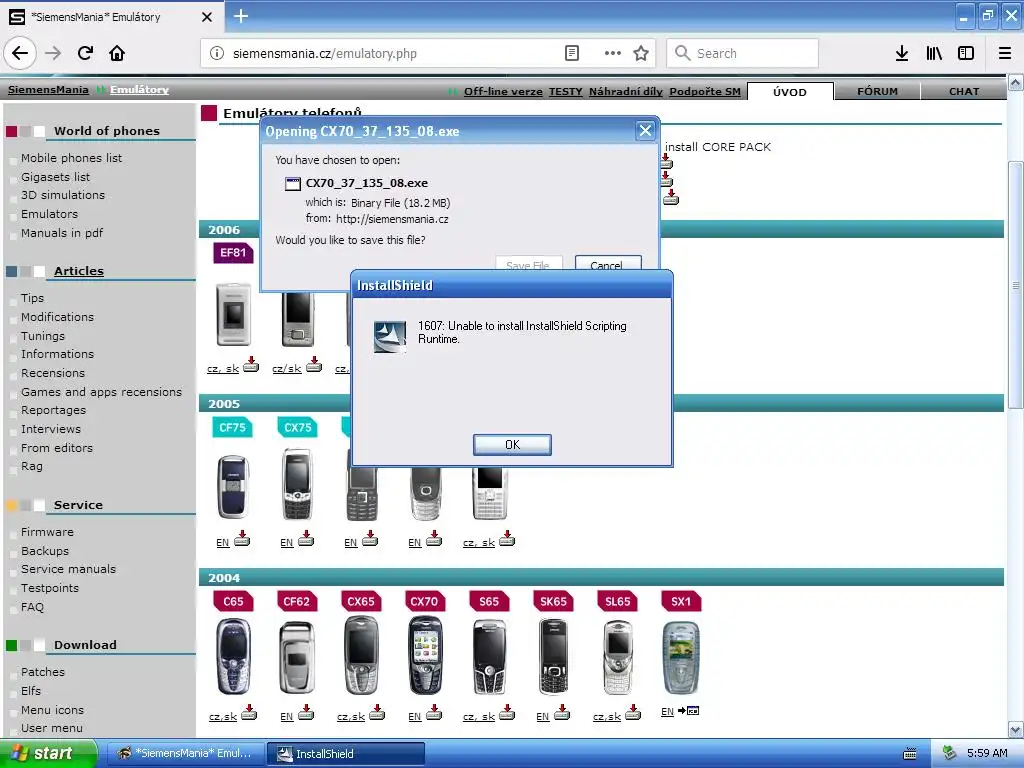The image size is (1024, 768).
Task: Go back with the browser back arrow
Action: tap(20, 53)
